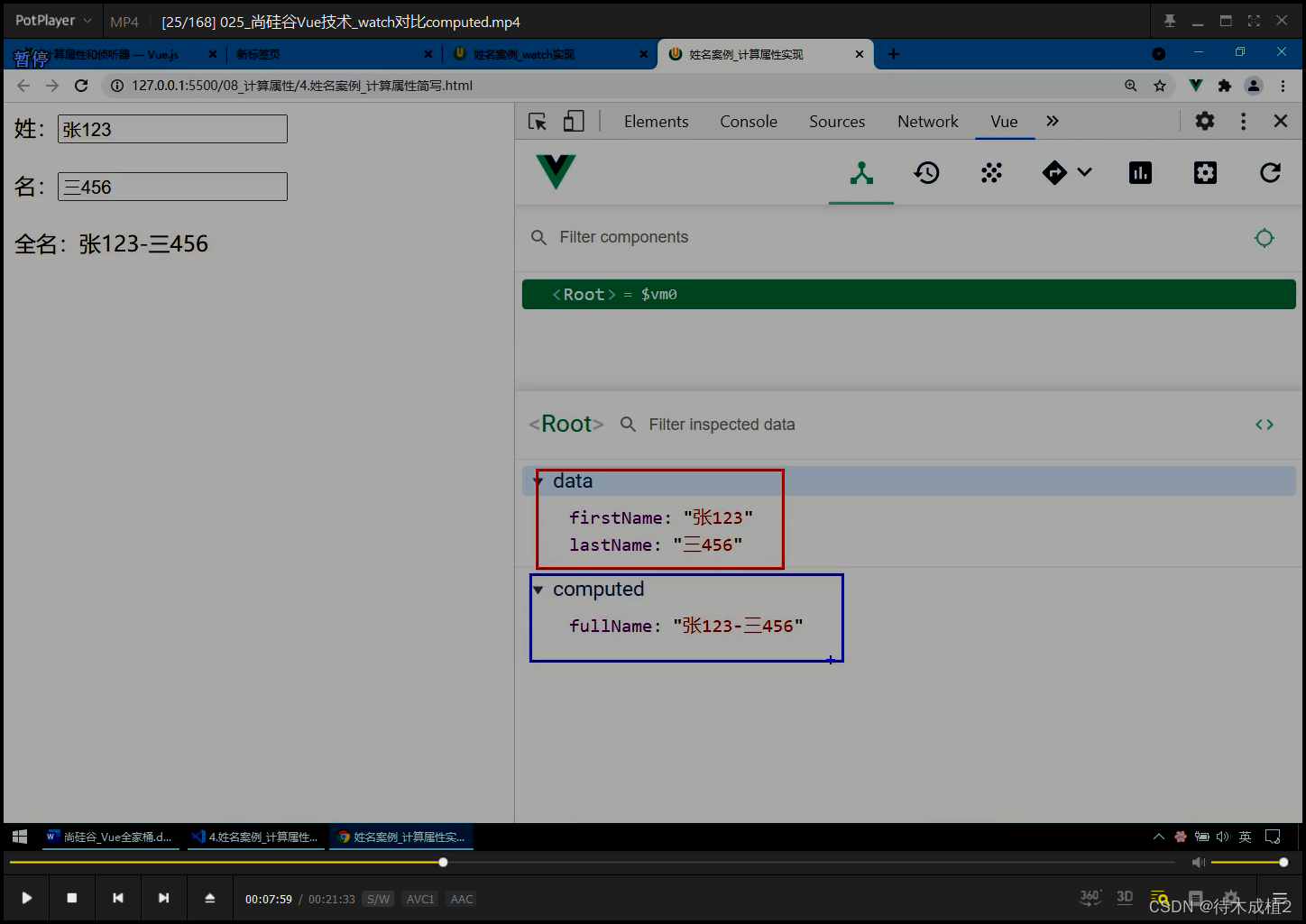Collapse the computed section triangle
This screenshot has width=1306, height=924.
click(538, 590)
